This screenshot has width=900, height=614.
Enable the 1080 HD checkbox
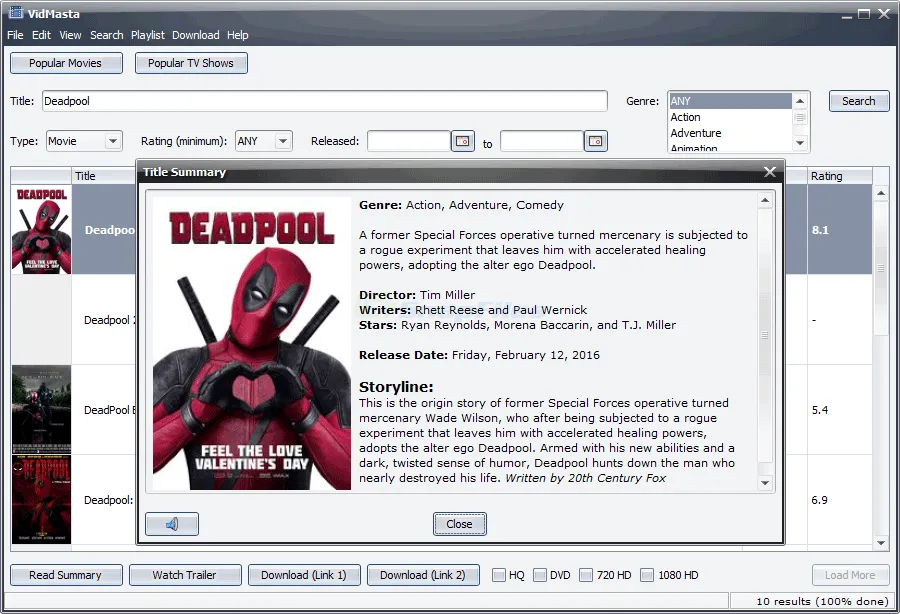coord(647,575)
